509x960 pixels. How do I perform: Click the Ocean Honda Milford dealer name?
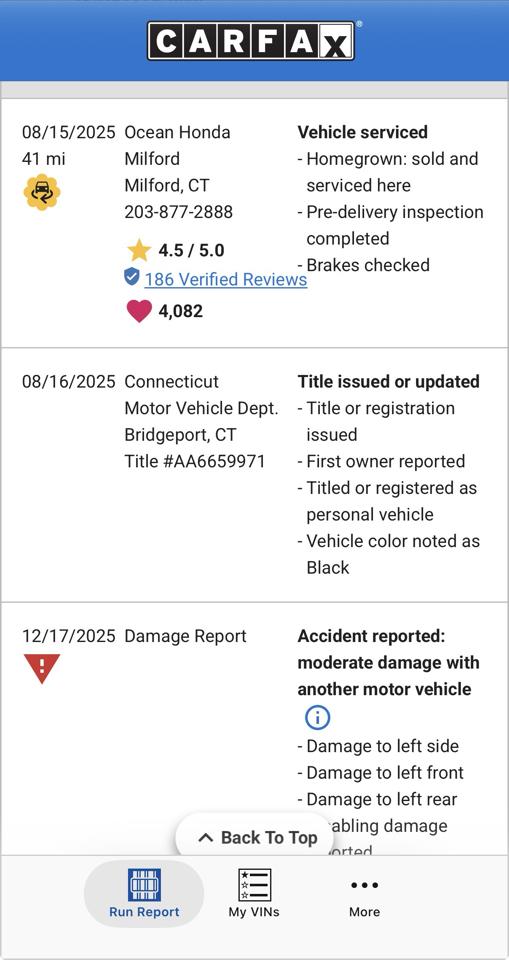coord(178,145)
